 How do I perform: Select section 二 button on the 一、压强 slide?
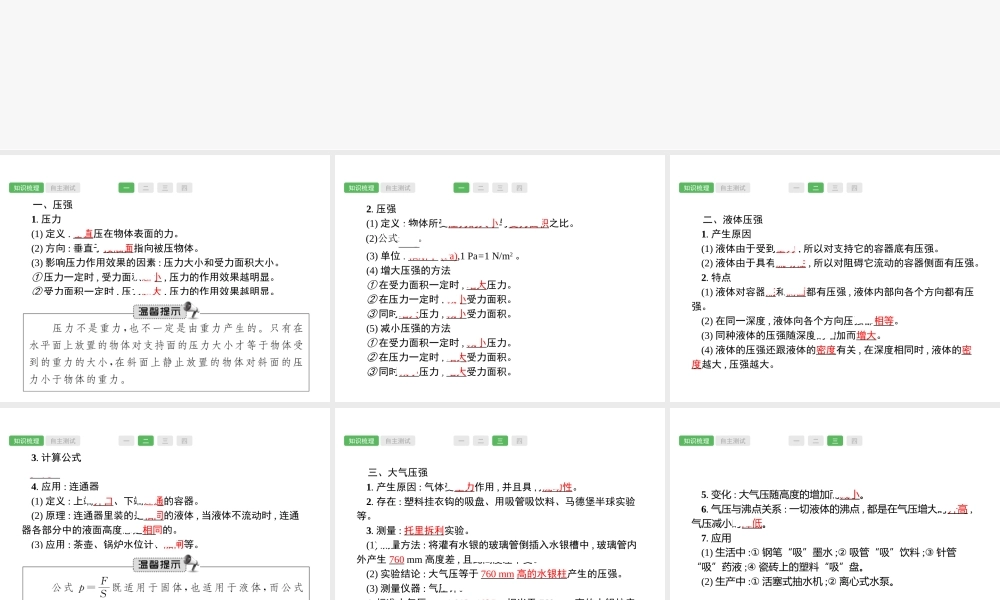click(145, 188)
